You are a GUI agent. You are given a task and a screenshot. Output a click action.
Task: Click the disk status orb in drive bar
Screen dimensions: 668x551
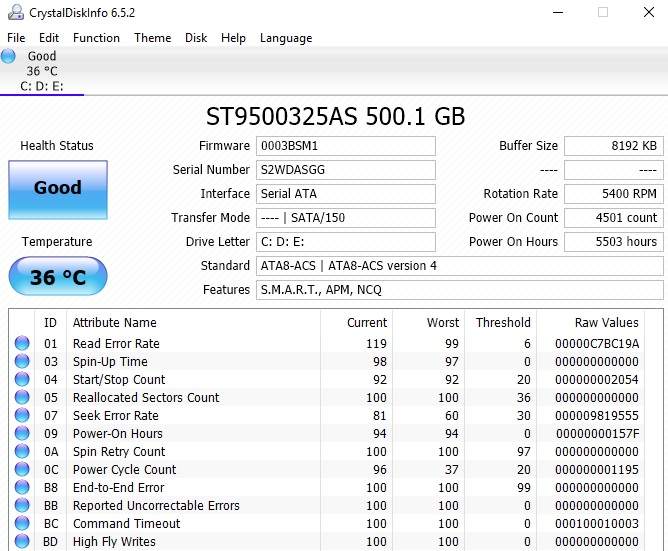[x=9, y=56]
